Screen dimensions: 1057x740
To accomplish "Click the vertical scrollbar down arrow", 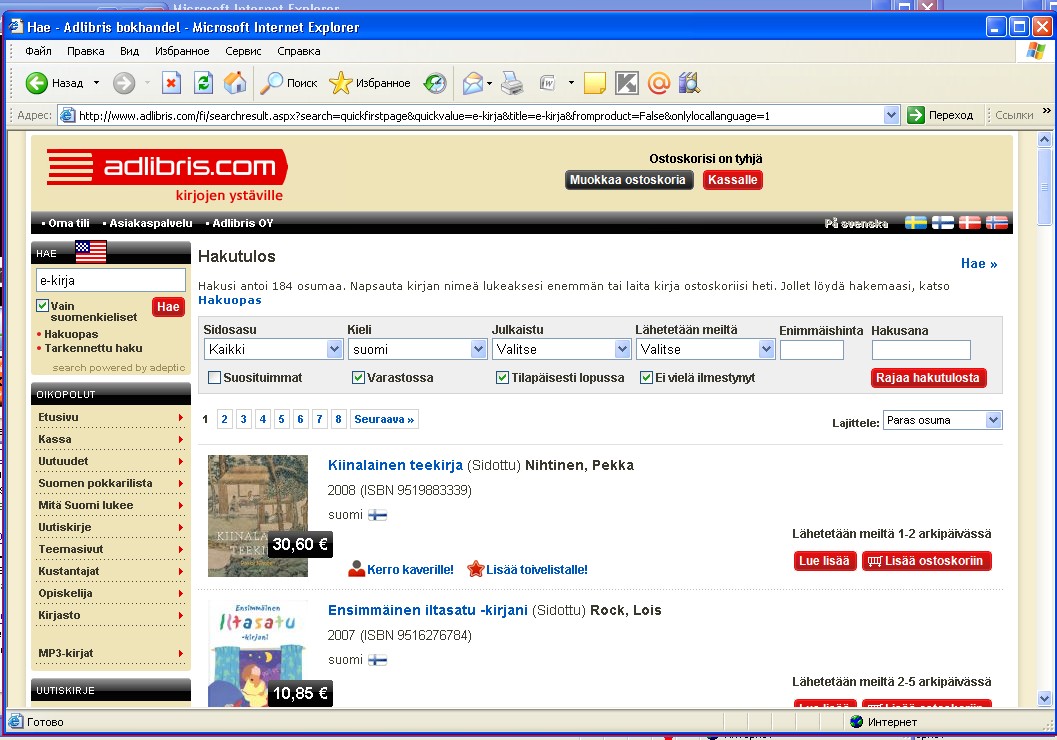I will coord(1045,698).
